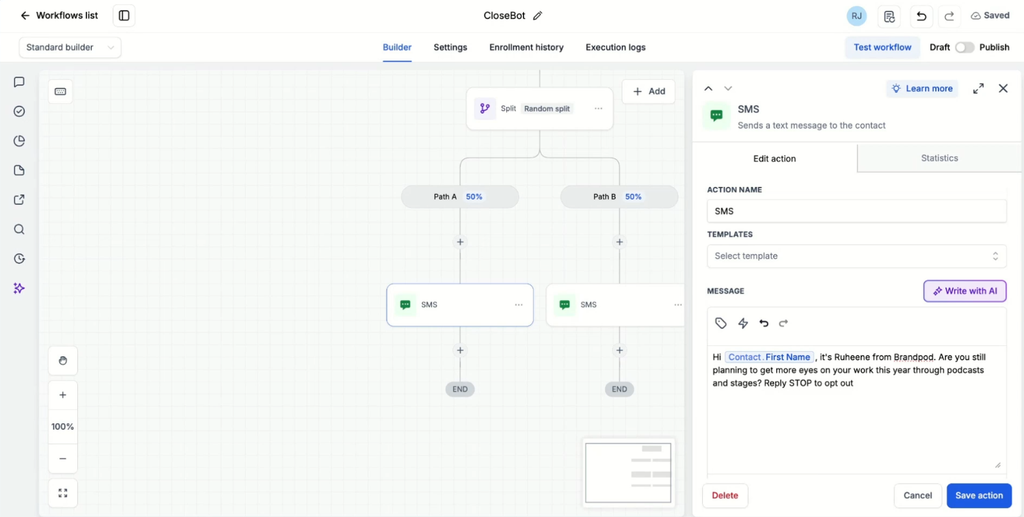Expand the SMS panel to full size
The image size is (1024, 517).
click(x=978, y=89)
